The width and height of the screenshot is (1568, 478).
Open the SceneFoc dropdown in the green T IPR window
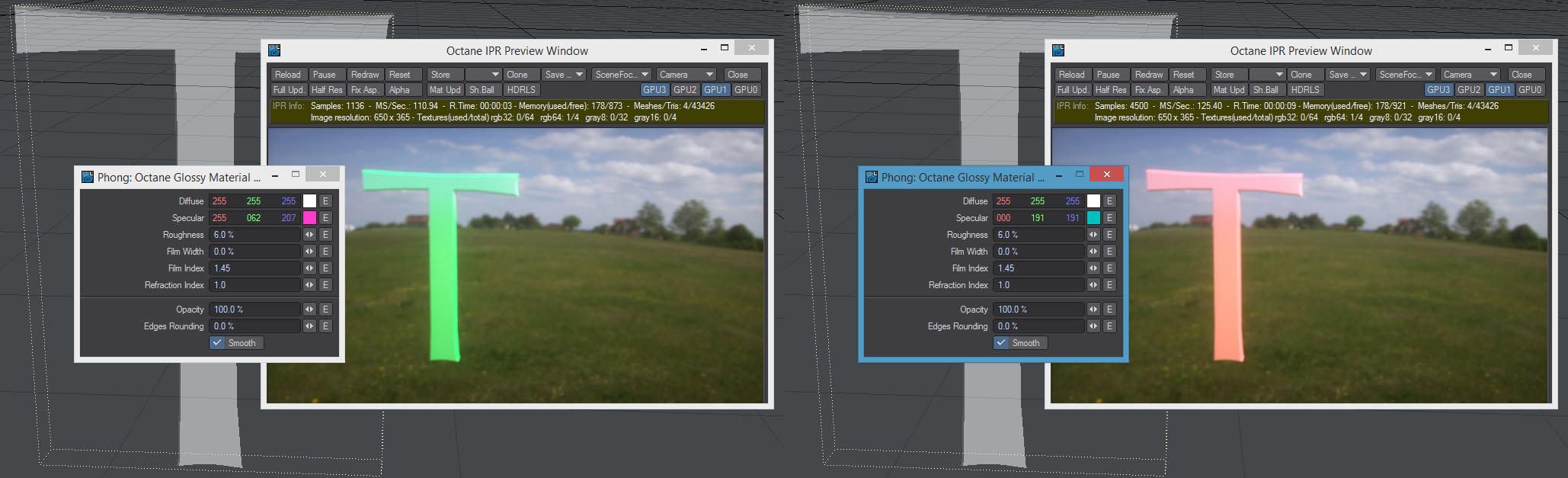click(622, 75)
